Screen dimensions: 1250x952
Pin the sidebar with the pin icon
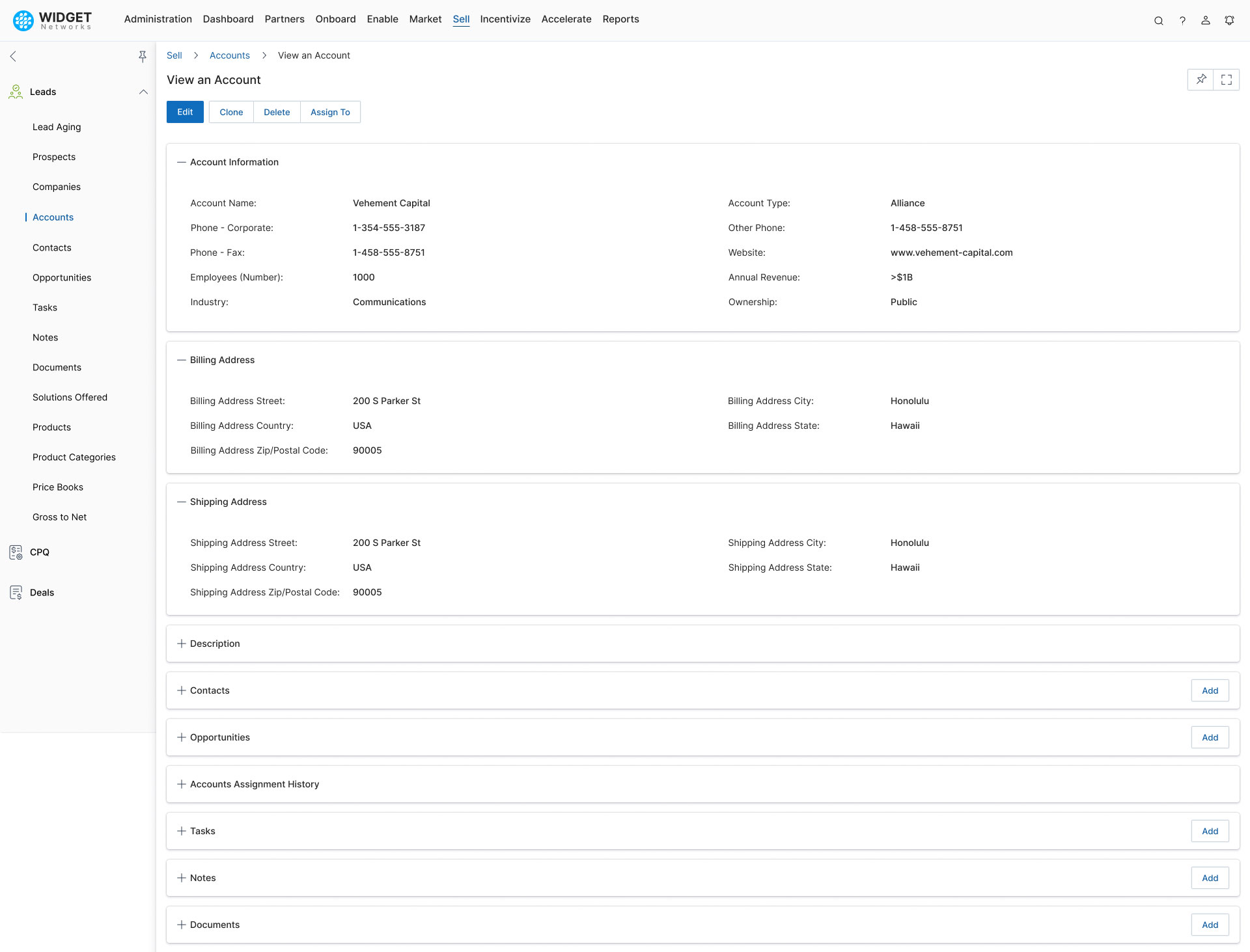[143, 56]
